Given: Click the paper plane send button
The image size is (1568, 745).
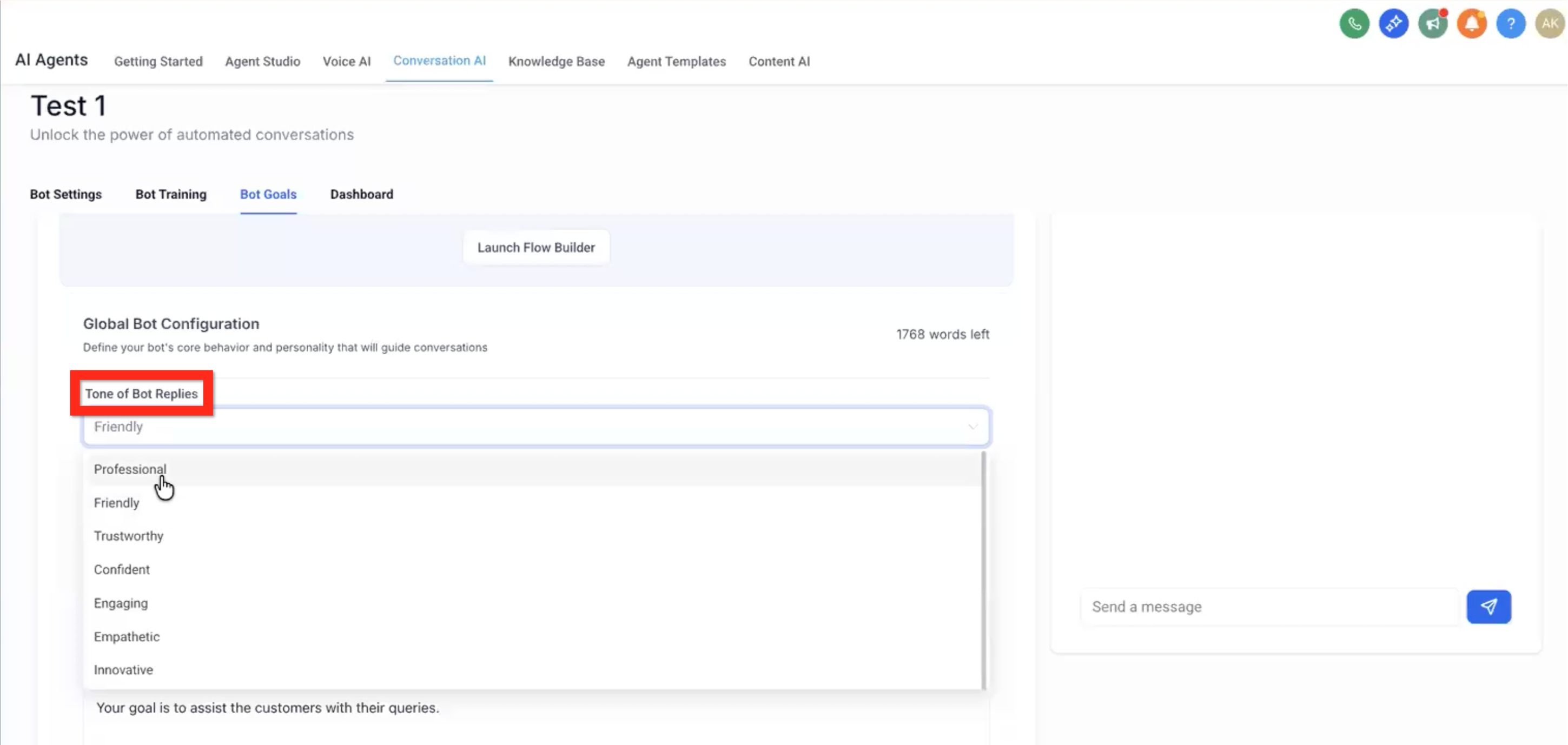Looking at the screenshot, I should (1488, 606).
